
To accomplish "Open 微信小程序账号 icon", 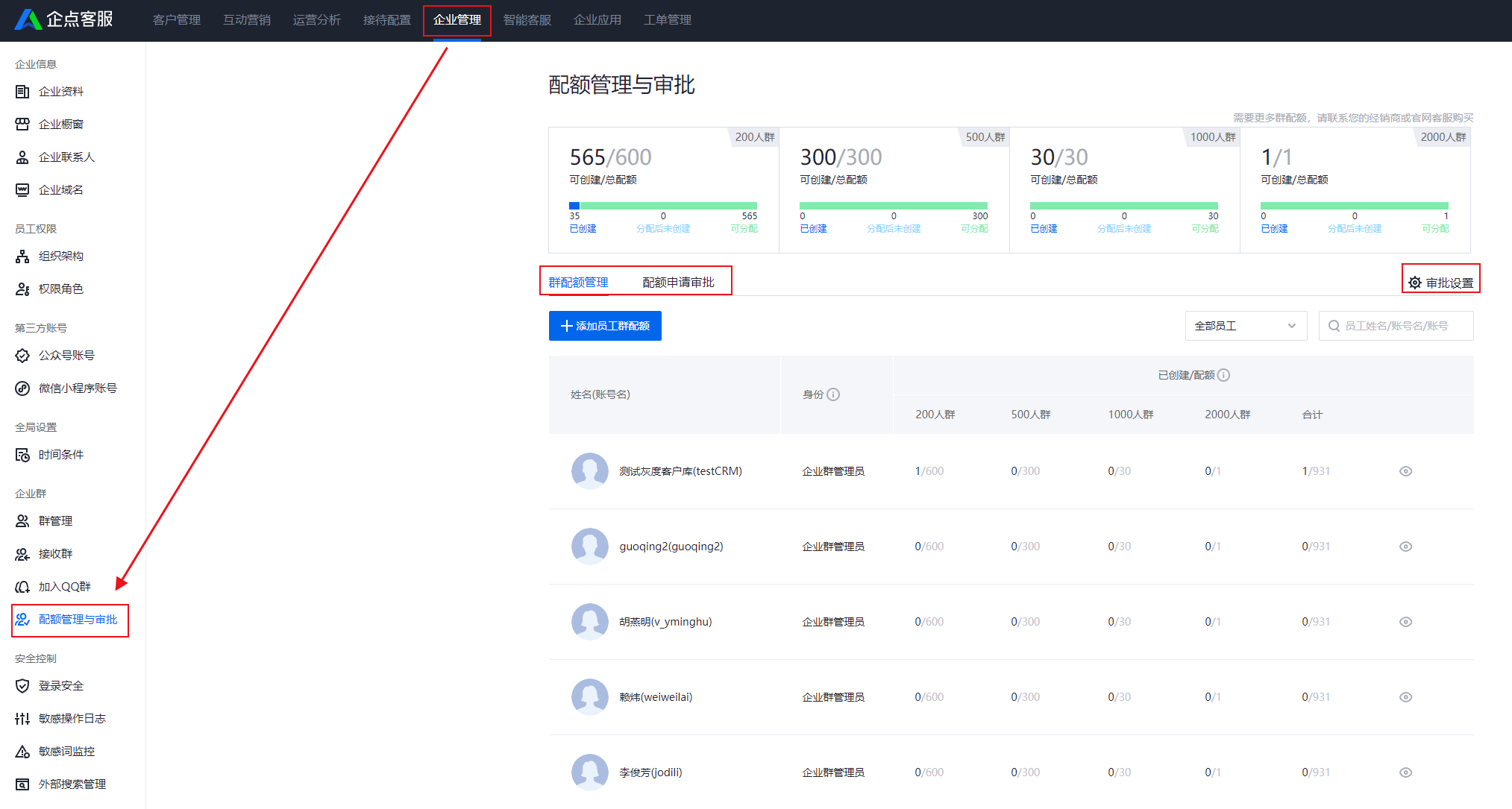I will point(22,388).
